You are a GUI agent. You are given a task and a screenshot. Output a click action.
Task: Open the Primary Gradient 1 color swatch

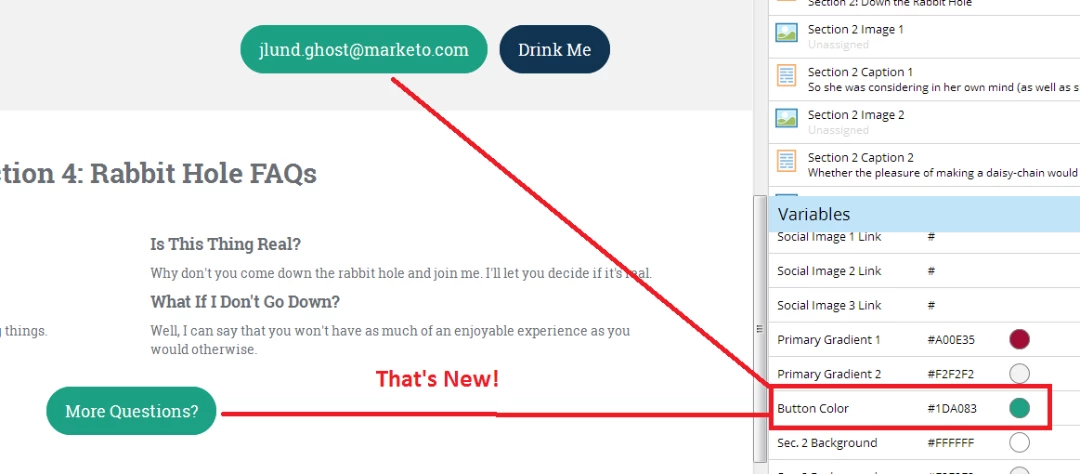[1019, 340]
